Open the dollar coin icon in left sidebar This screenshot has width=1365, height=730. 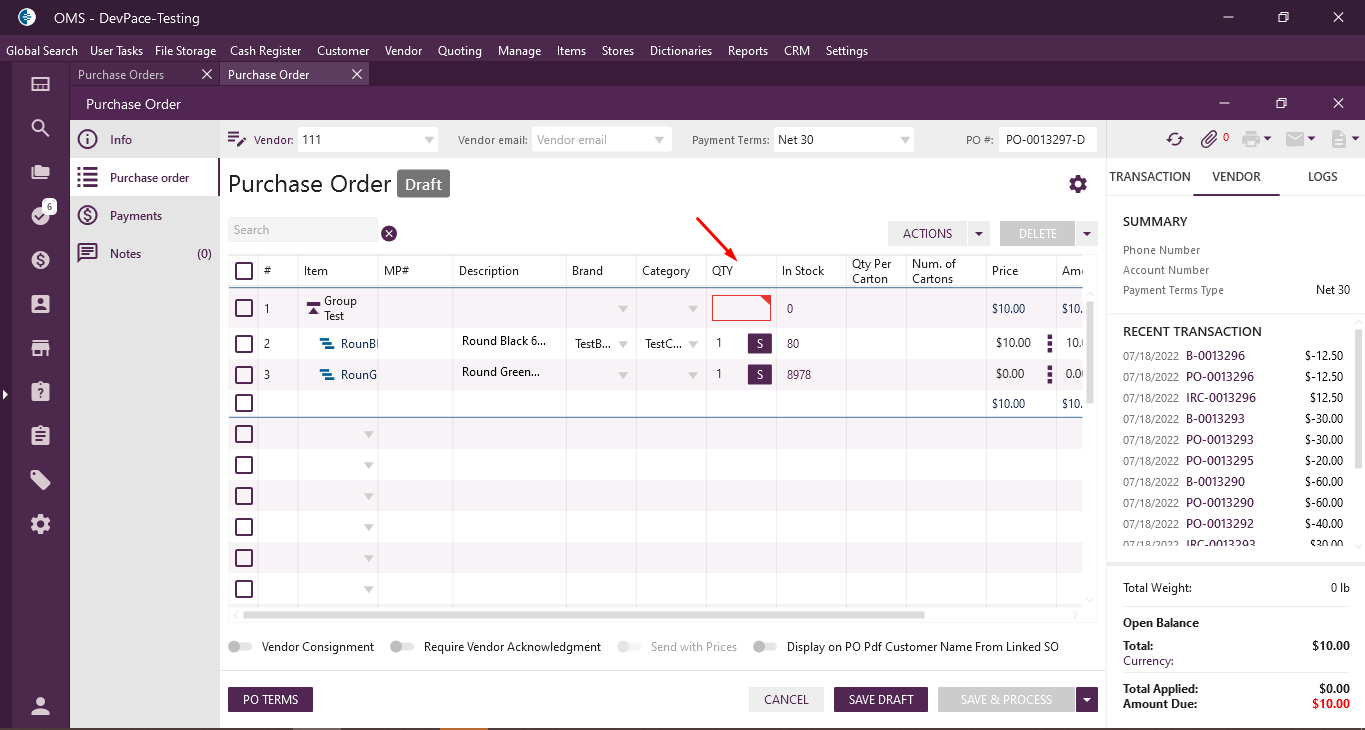pos(41,260)
